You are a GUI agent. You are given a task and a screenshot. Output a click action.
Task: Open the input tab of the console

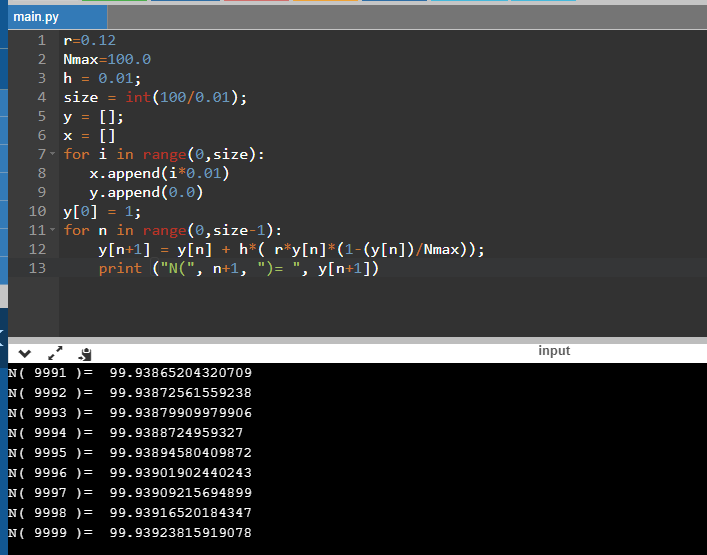pyautogui.click(x=554, y=351)
